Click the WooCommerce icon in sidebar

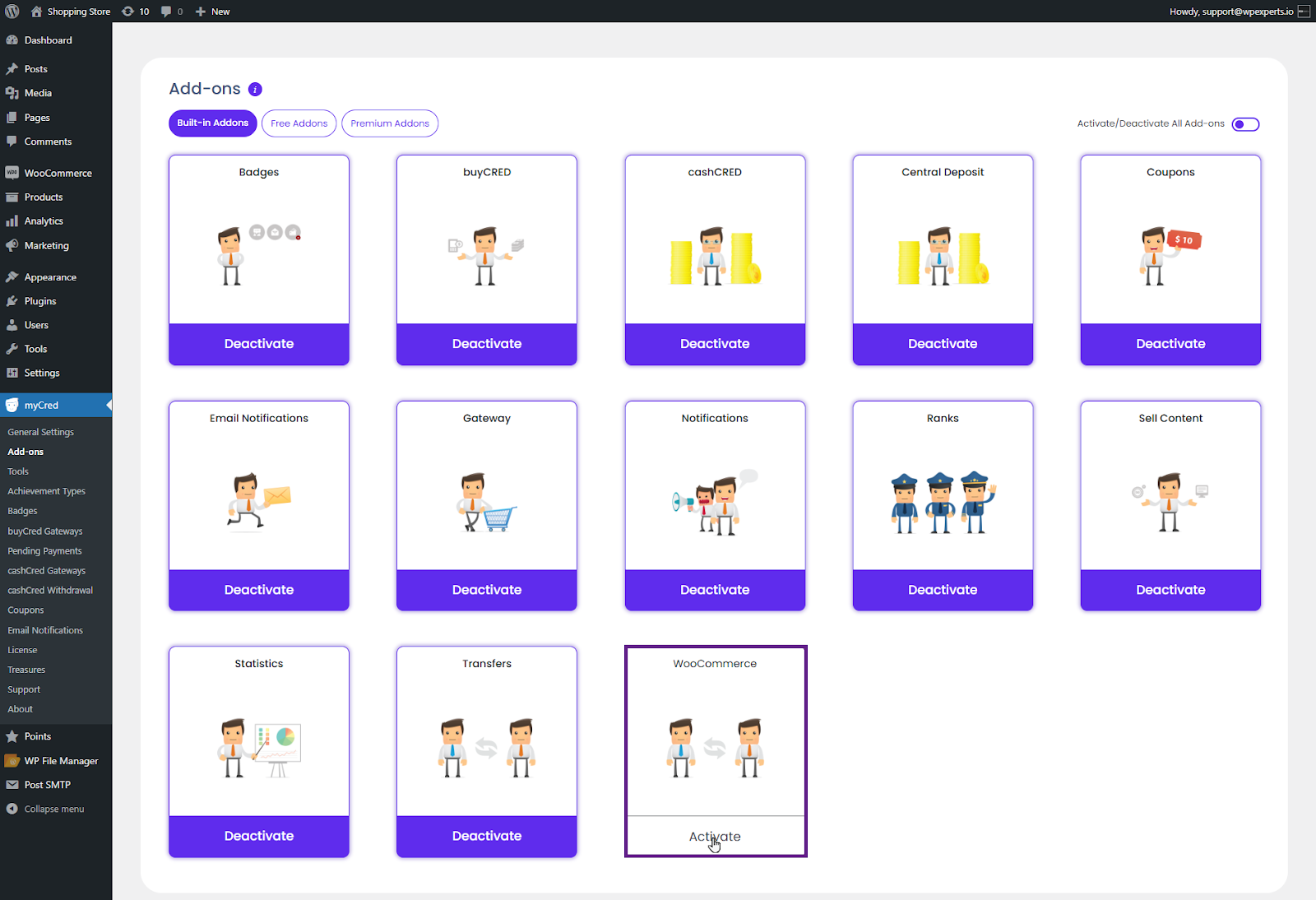click(12, 173)
